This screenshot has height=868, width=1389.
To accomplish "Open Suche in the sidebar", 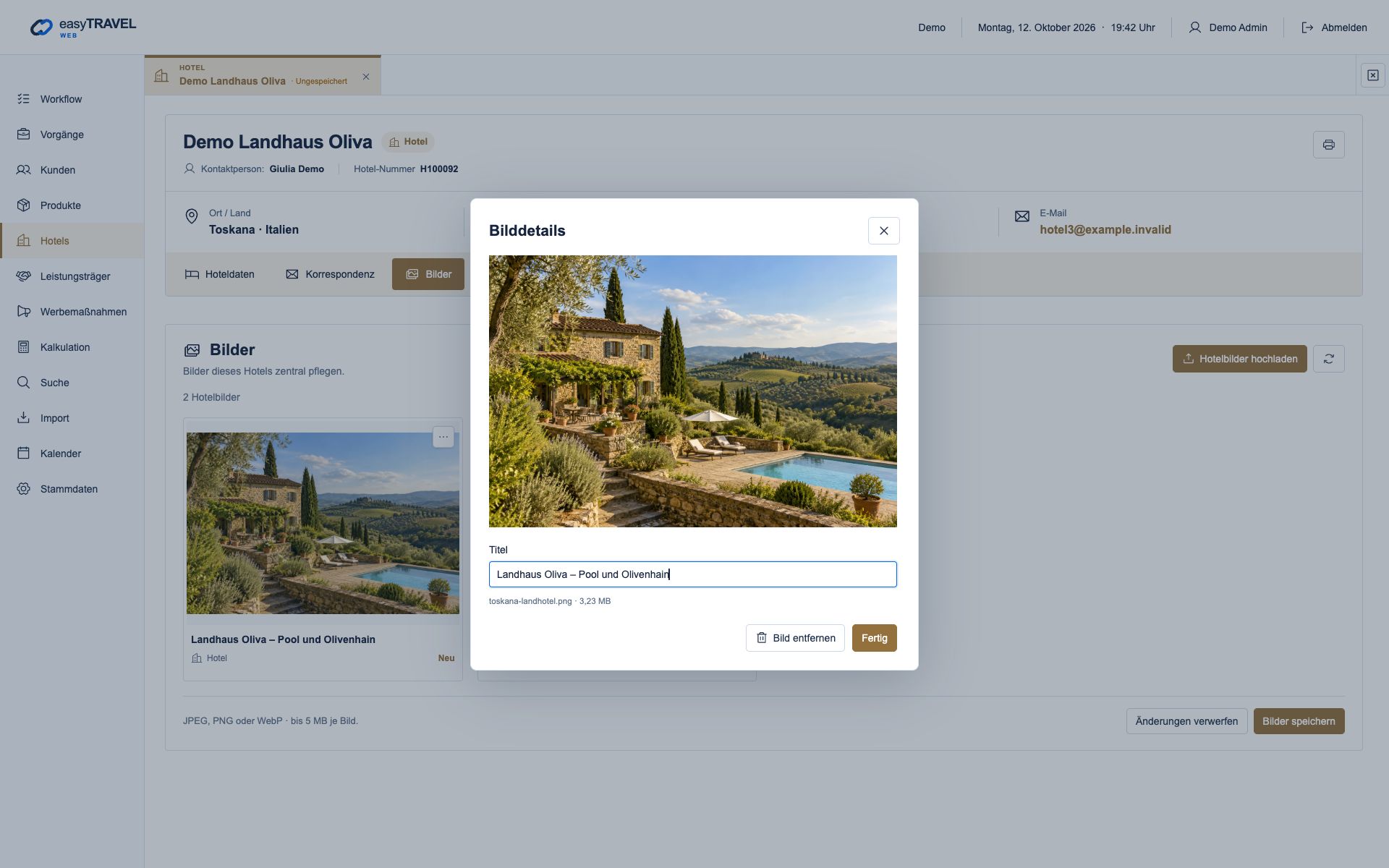I will (x=72, y=383).
